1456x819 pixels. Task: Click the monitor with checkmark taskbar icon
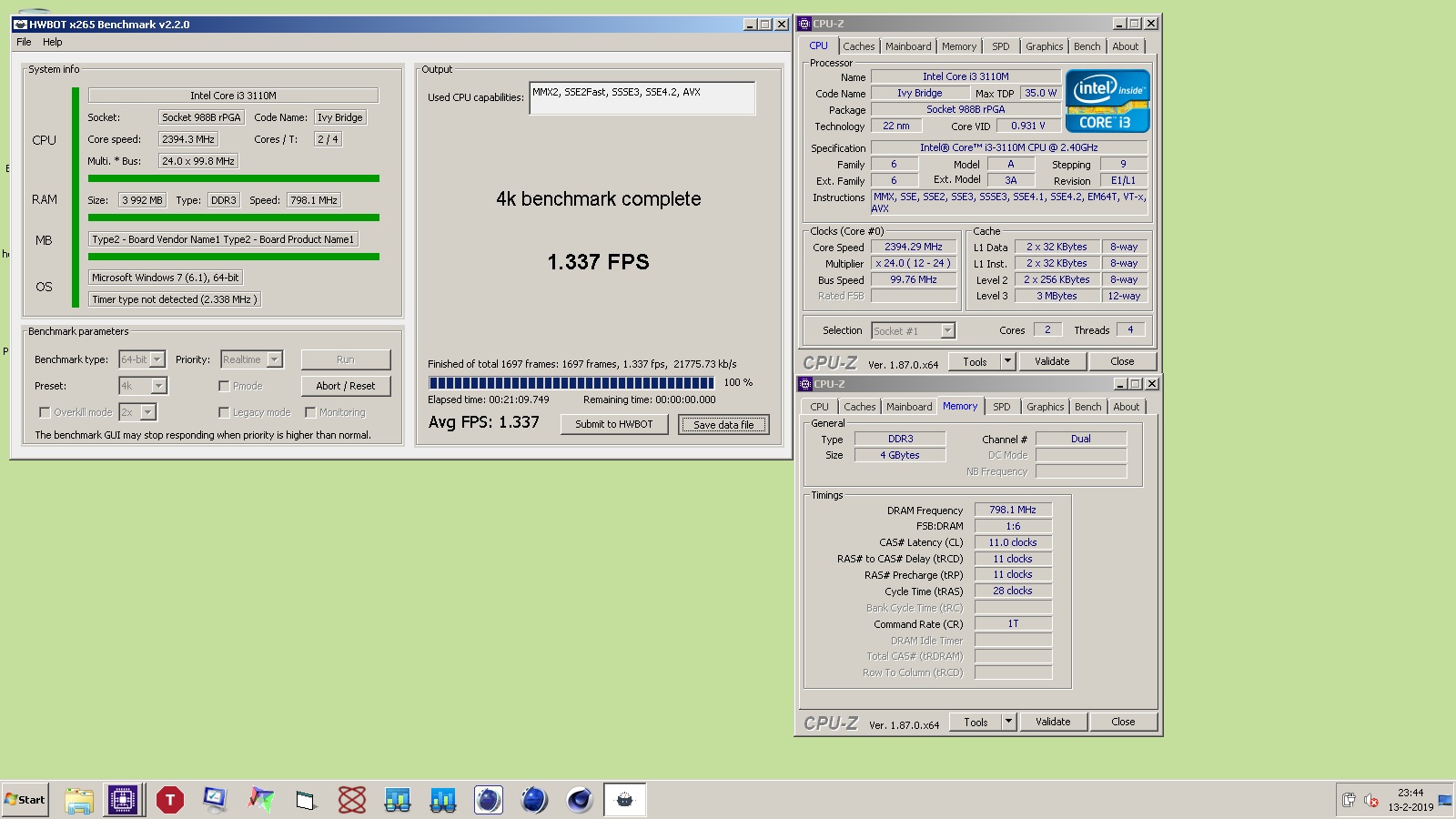point(215,800)
